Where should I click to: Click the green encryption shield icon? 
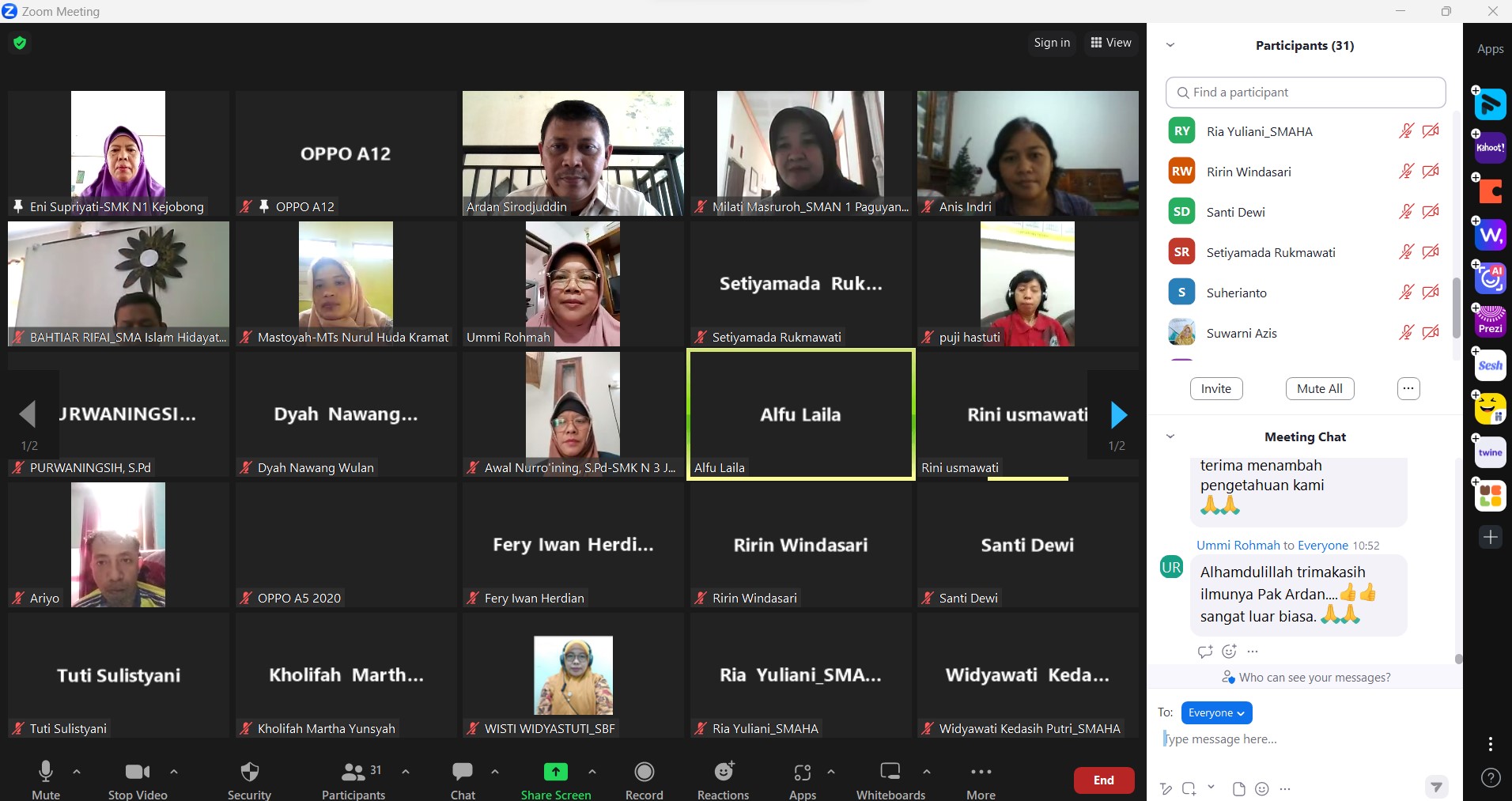pyautogui.click(x=20, y=43)
